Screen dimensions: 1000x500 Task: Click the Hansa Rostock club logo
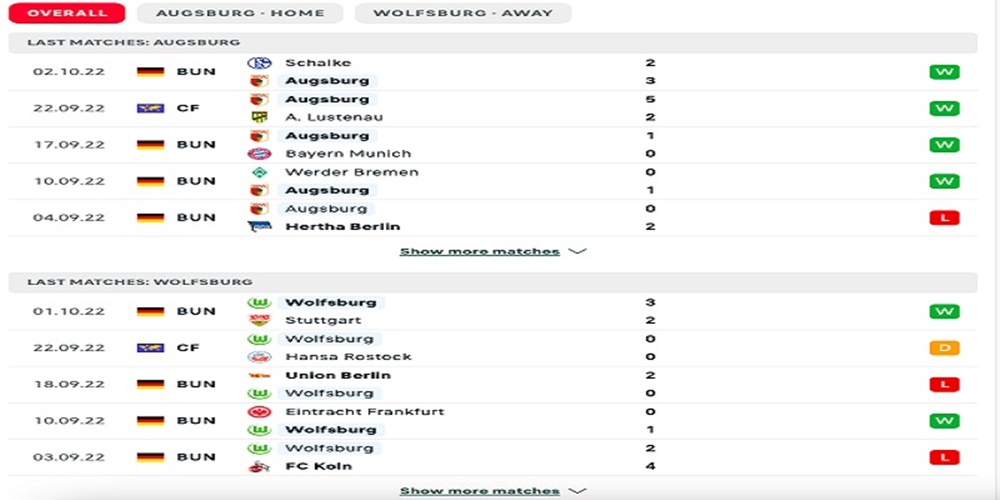259,357
